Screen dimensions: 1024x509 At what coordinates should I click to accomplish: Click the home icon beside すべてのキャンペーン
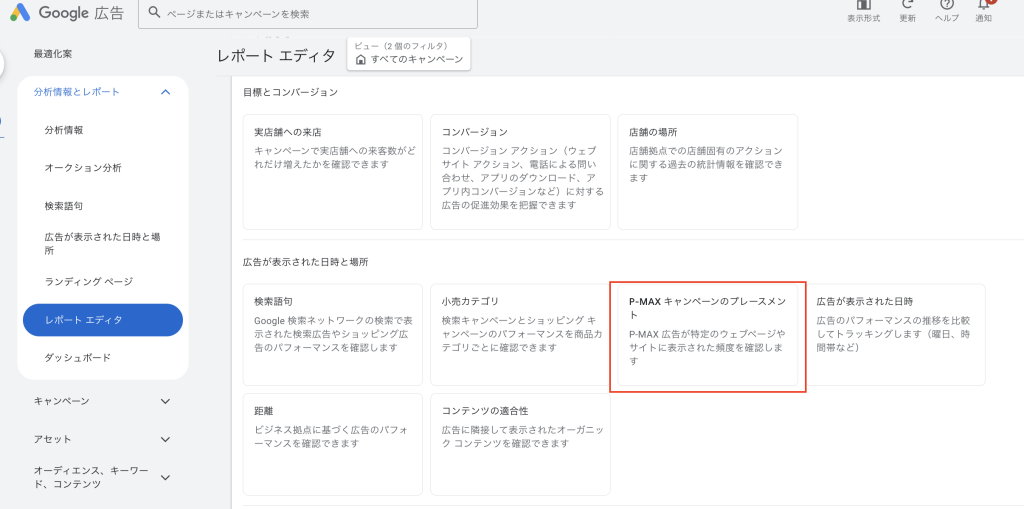coord(361,59)
